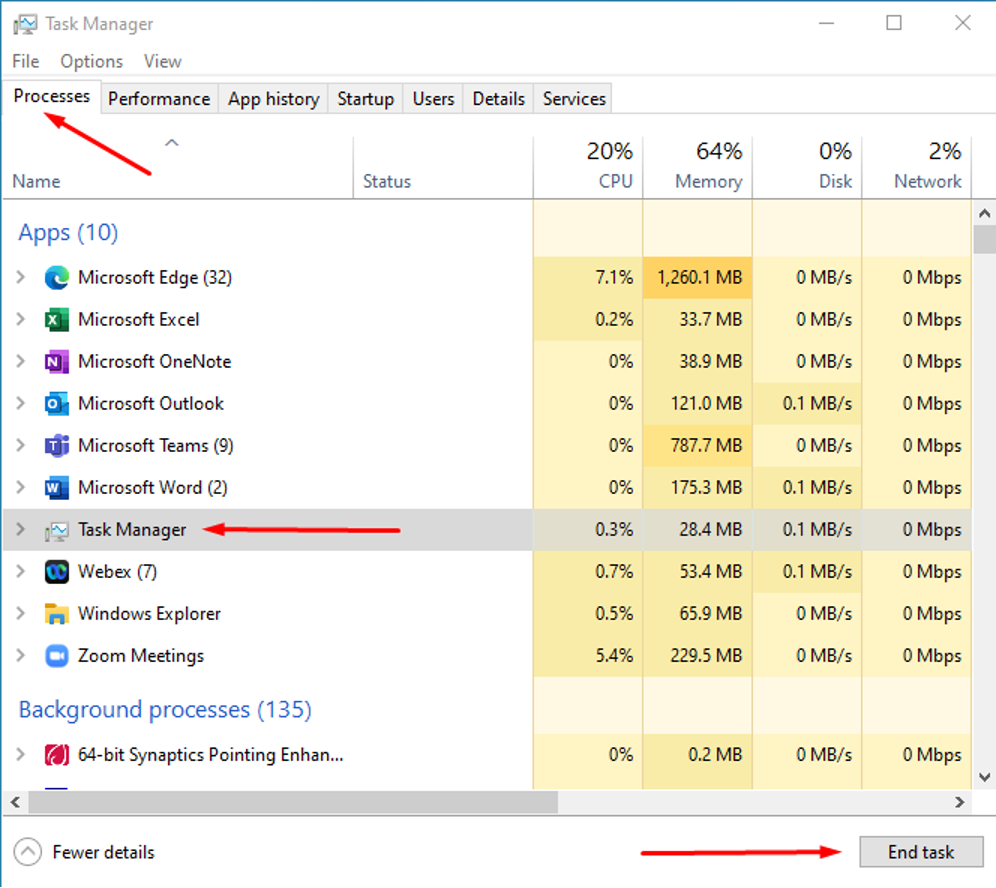Click Microsoft Word's 175.3 MB memory value

point(706,488)
